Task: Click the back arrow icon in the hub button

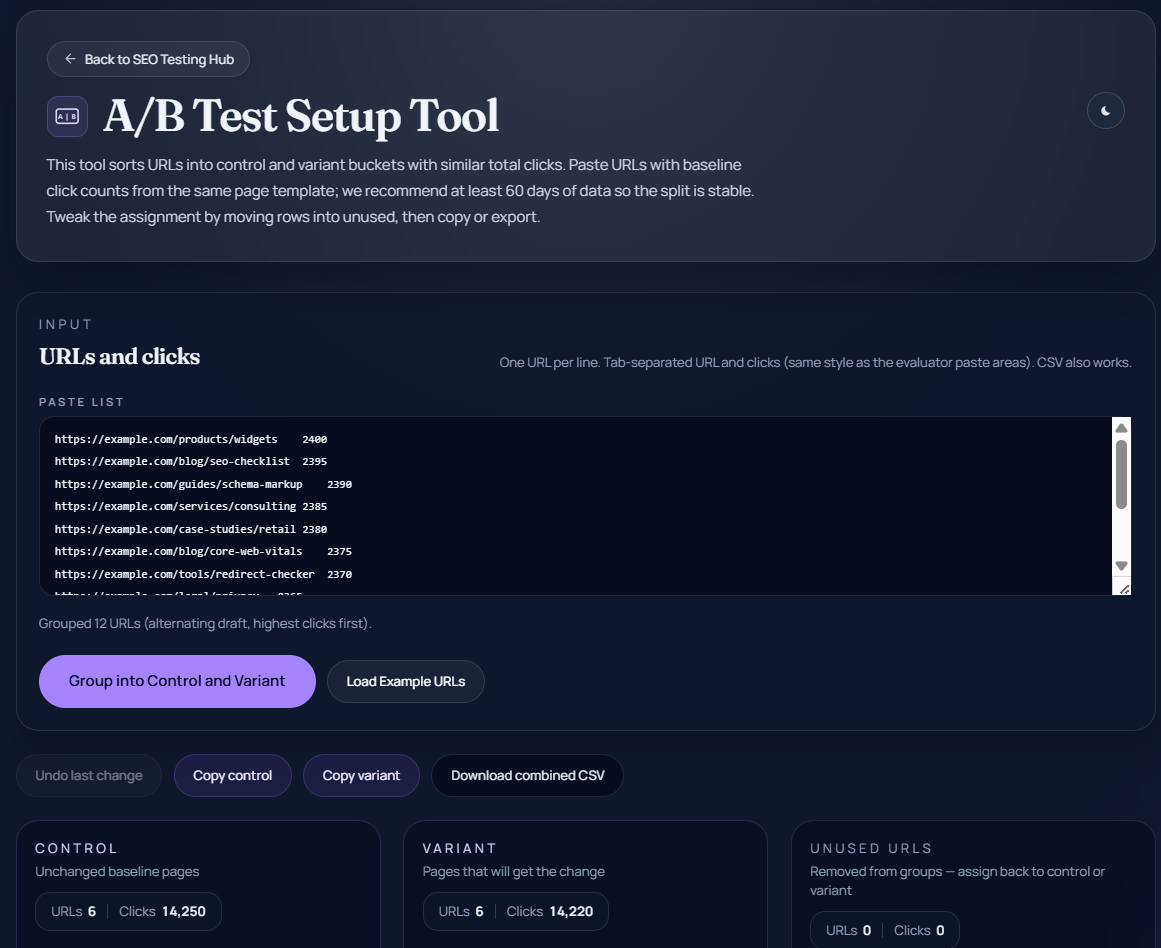Action: click(x=70, y=59)
